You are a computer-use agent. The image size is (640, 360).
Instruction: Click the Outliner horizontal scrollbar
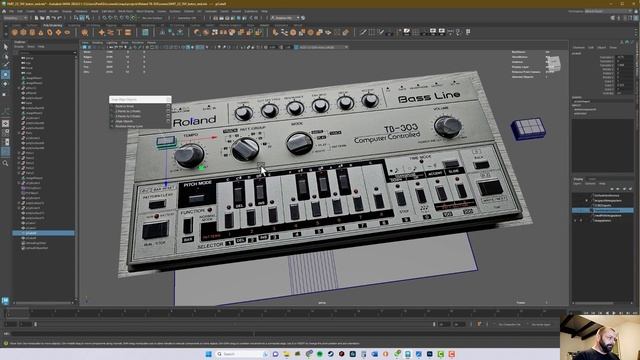tap(43, 303)
